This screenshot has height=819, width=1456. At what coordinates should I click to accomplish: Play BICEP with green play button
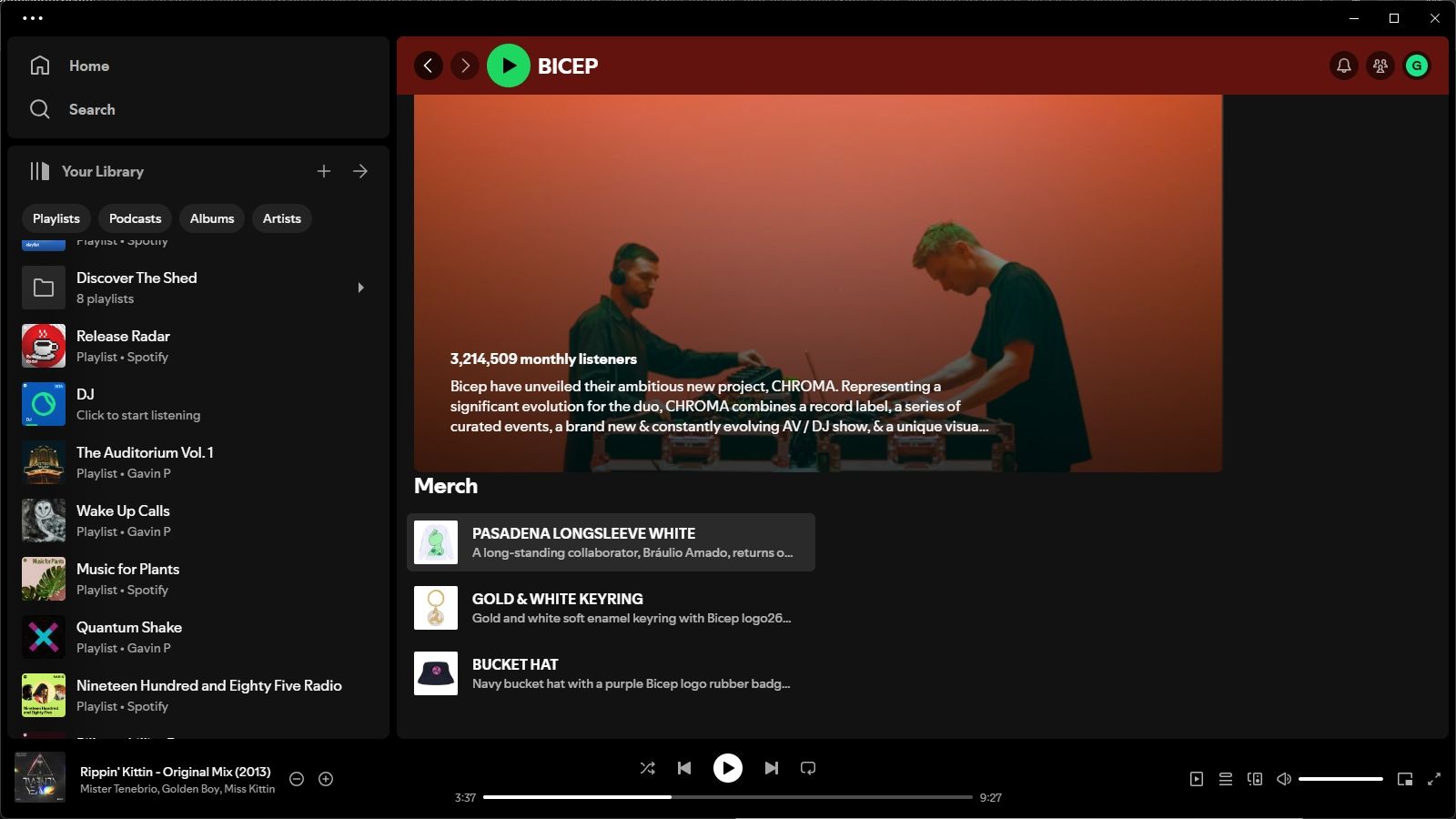[x=509, y=66]
